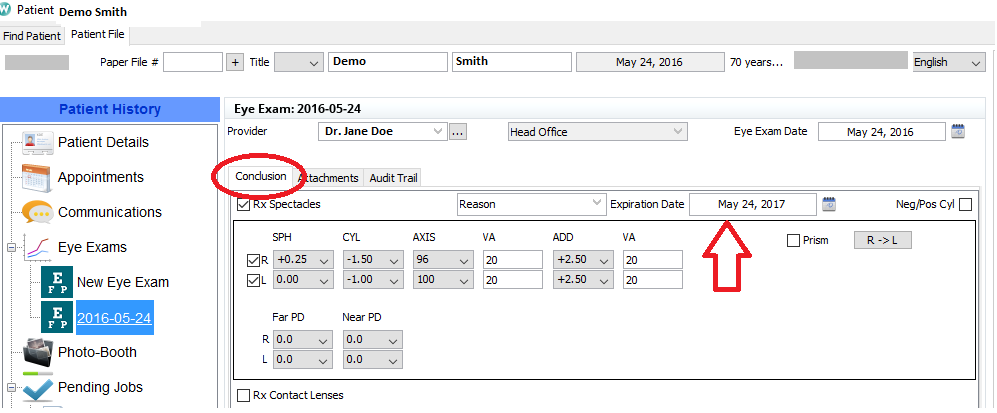Expand the Head Office location dropdown

coord(678,132)
